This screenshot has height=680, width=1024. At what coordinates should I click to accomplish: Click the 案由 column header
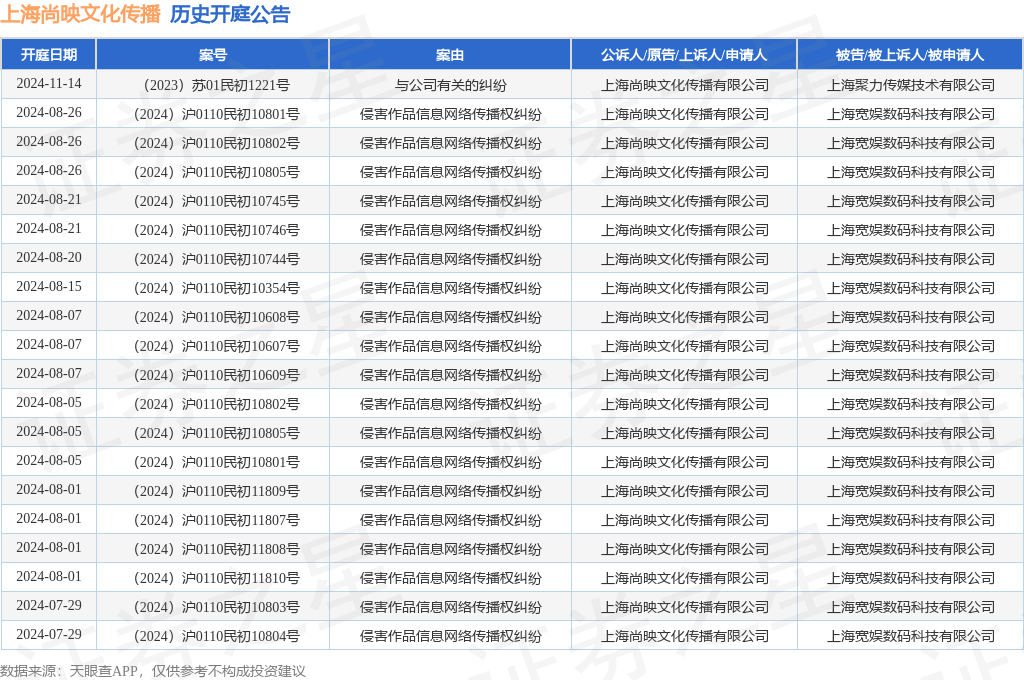point(450,55)
